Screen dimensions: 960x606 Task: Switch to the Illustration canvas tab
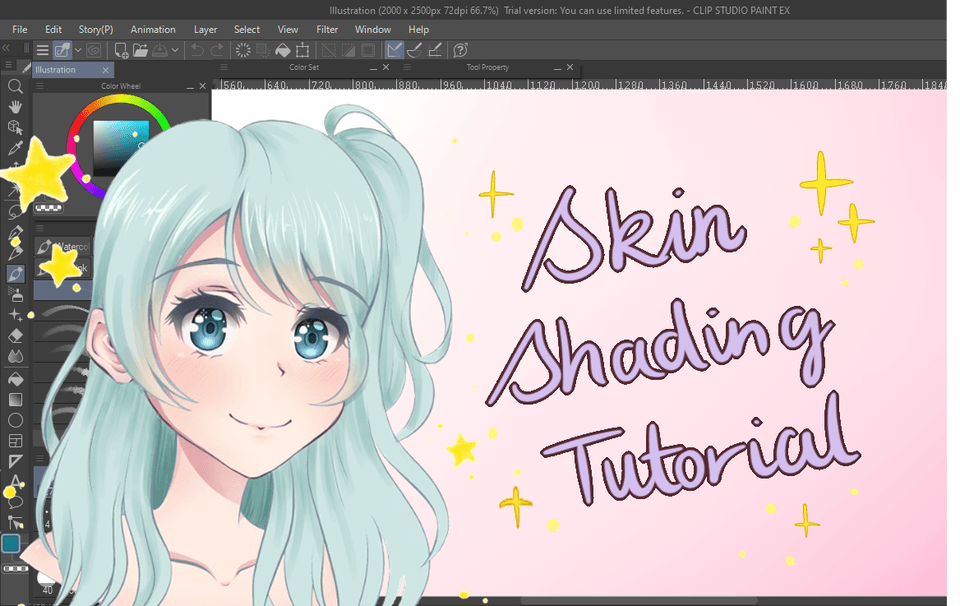pyautogui.click(x=56, y=70)
